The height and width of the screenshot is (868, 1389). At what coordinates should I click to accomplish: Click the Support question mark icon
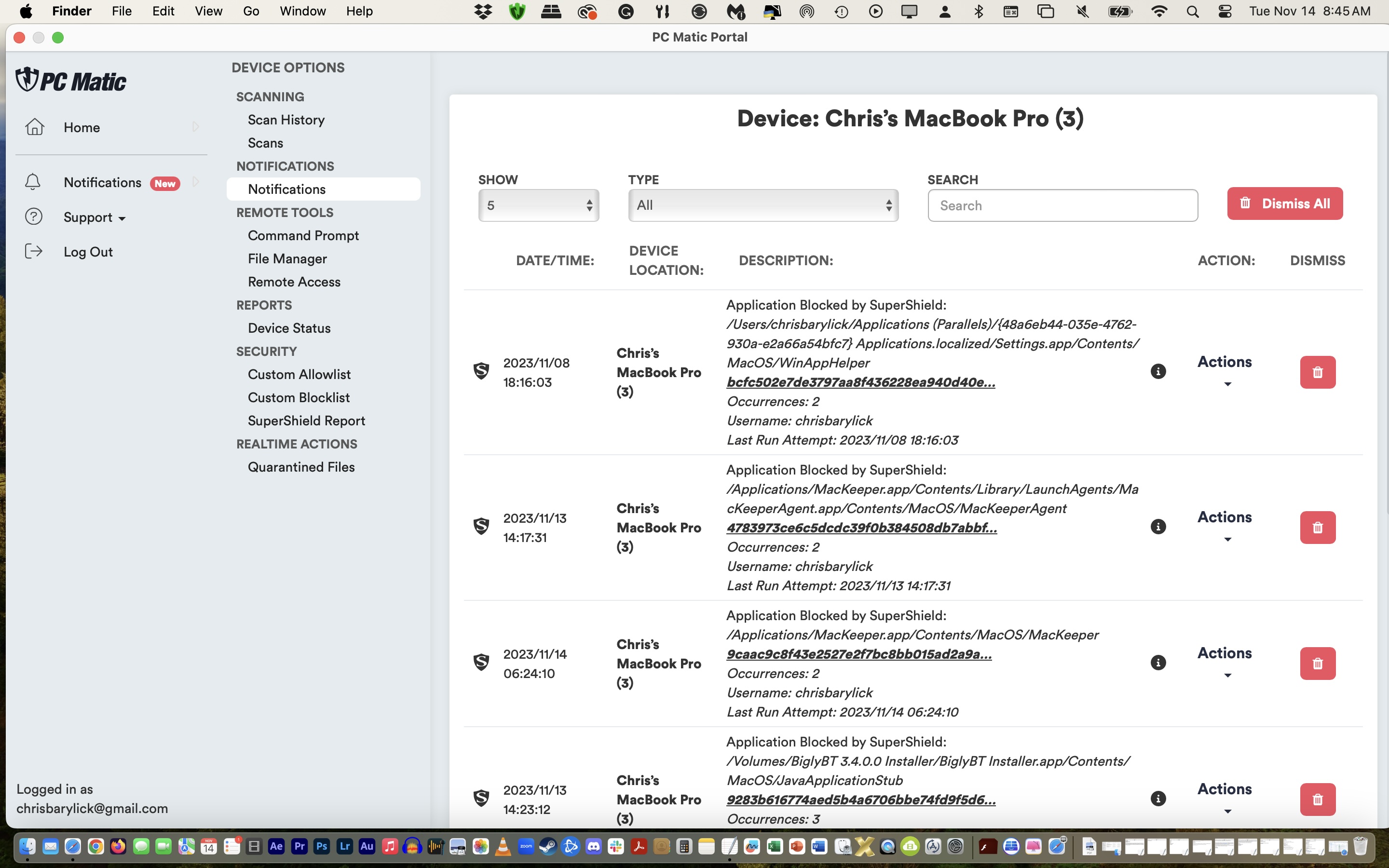(34, 217)
